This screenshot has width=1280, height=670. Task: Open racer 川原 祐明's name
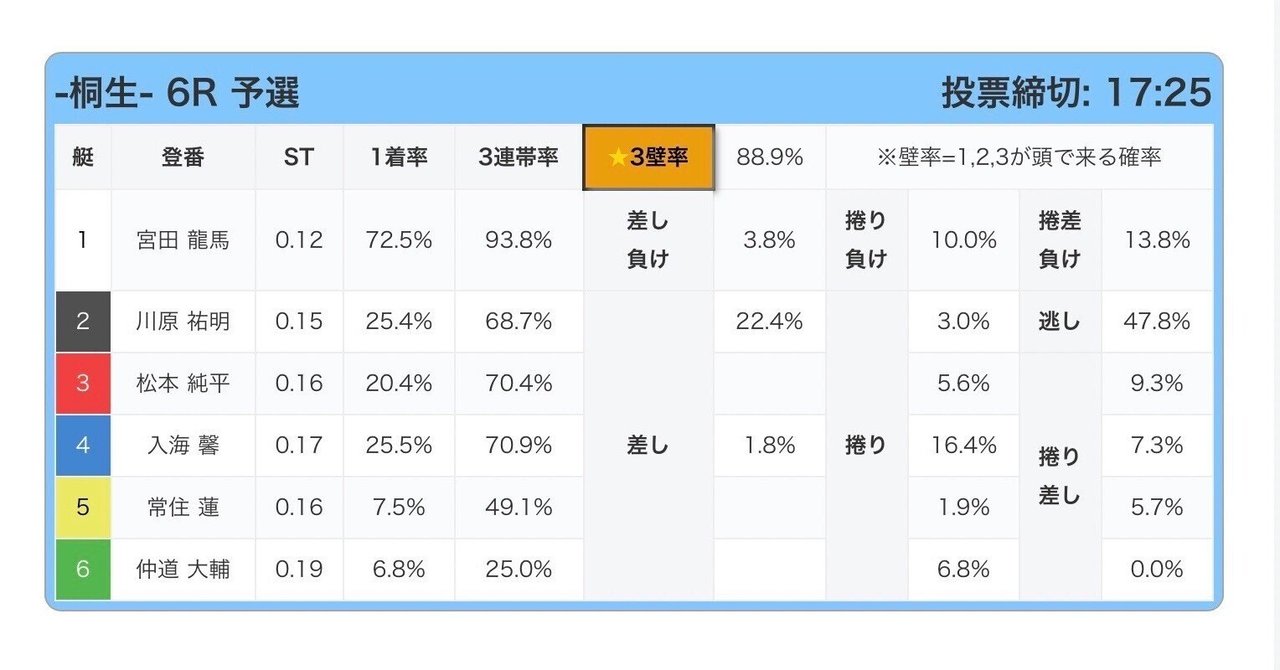point(183,321)
